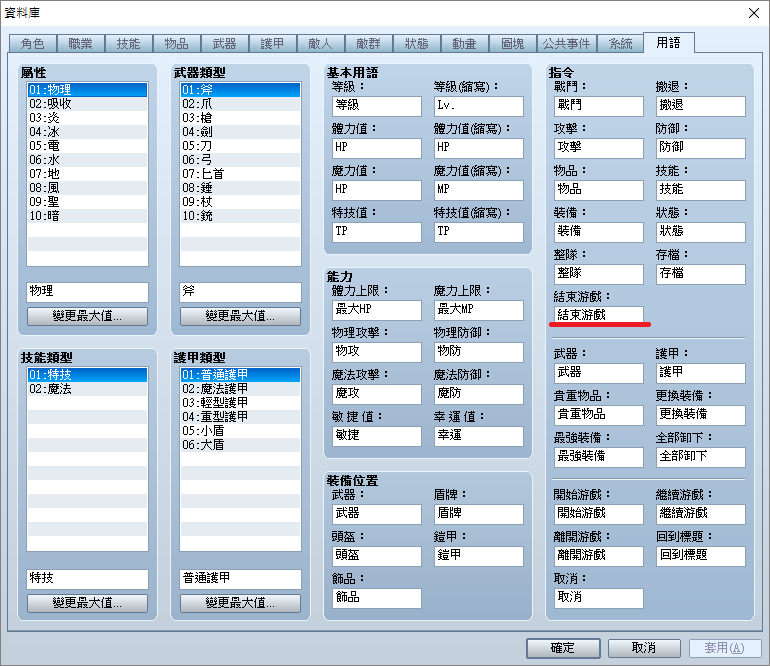Edit the 存檔 command field

(x=701, y=274)
